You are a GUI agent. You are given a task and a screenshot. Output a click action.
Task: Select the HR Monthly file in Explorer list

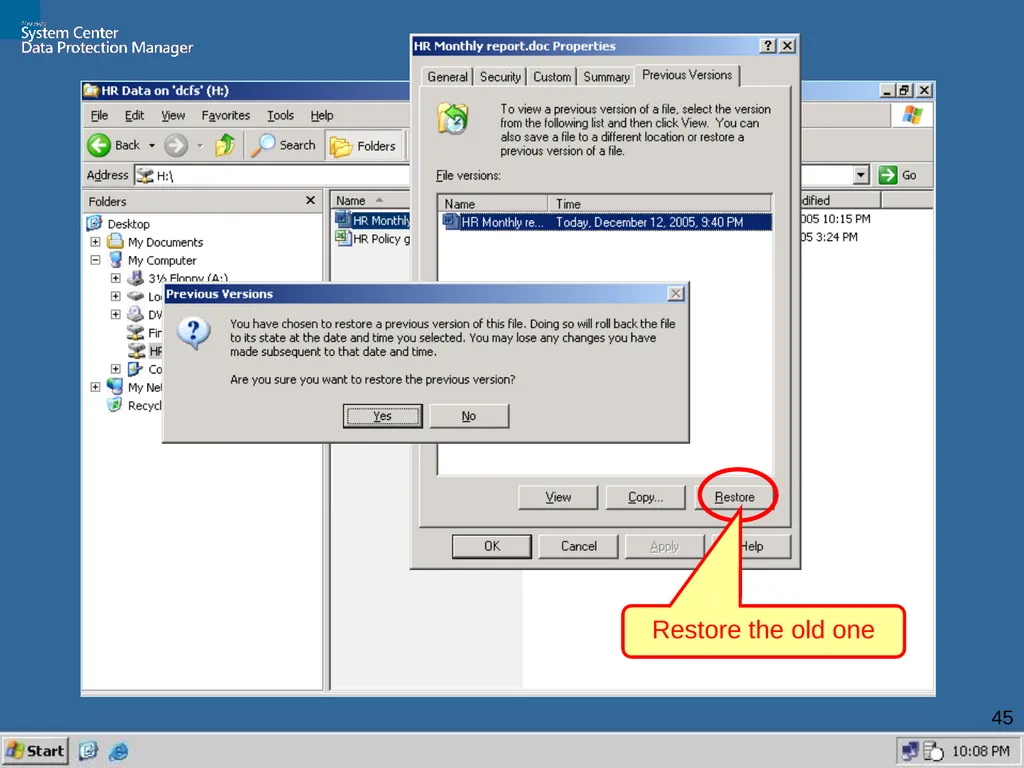tap(374, 220)
